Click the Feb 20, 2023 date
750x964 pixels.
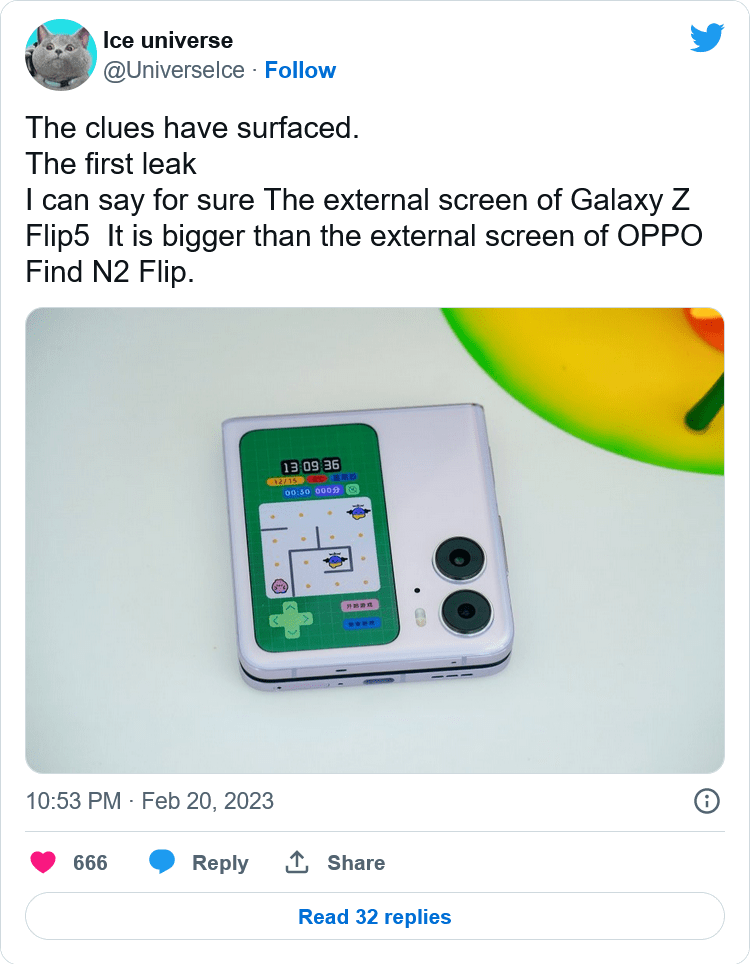[207, 801]
